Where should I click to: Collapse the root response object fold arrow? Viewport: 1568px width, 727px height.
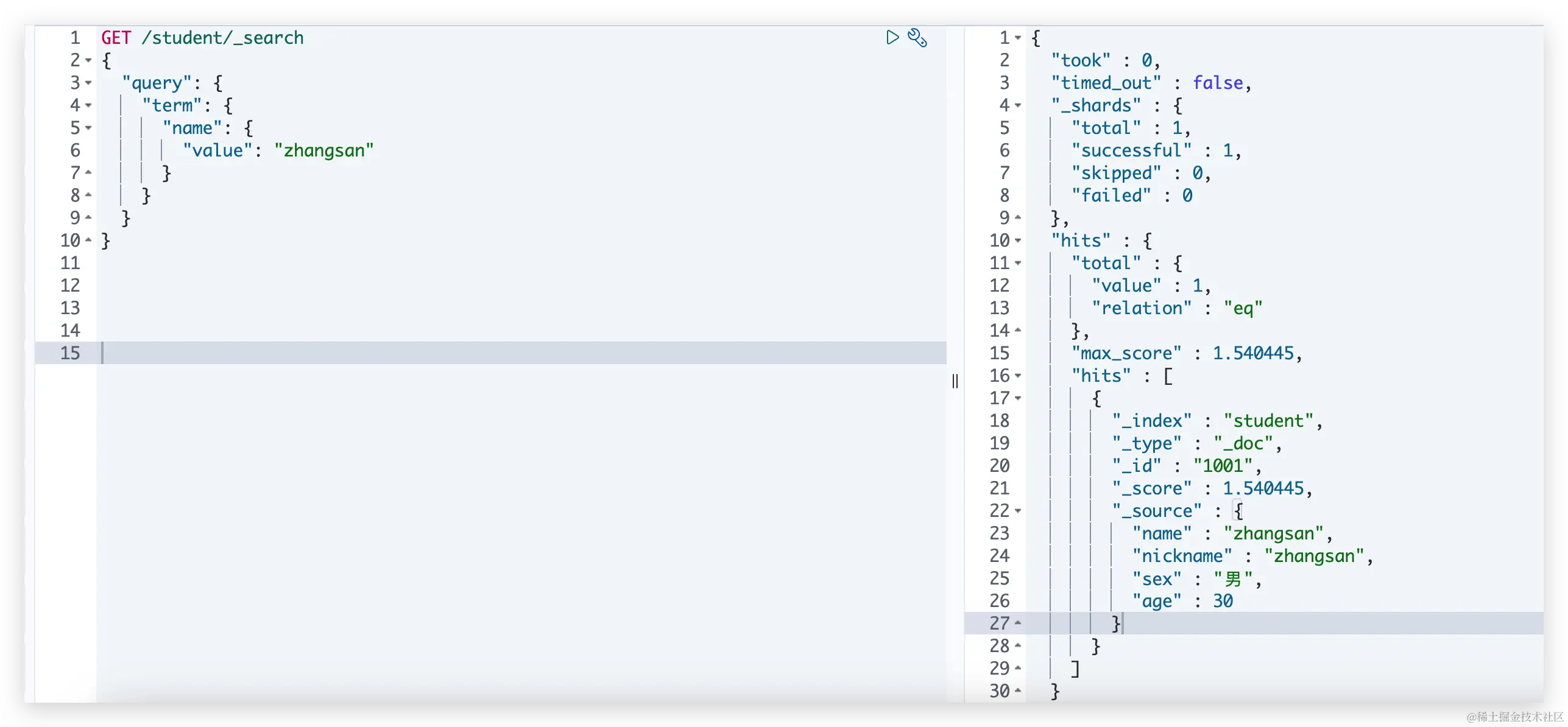(1018, 38)
